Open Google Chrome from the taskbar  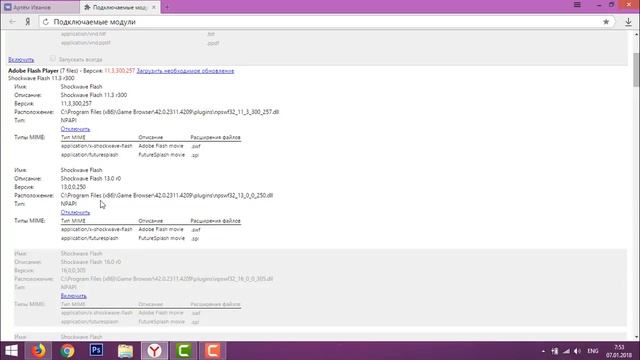(x=68, y=351)
